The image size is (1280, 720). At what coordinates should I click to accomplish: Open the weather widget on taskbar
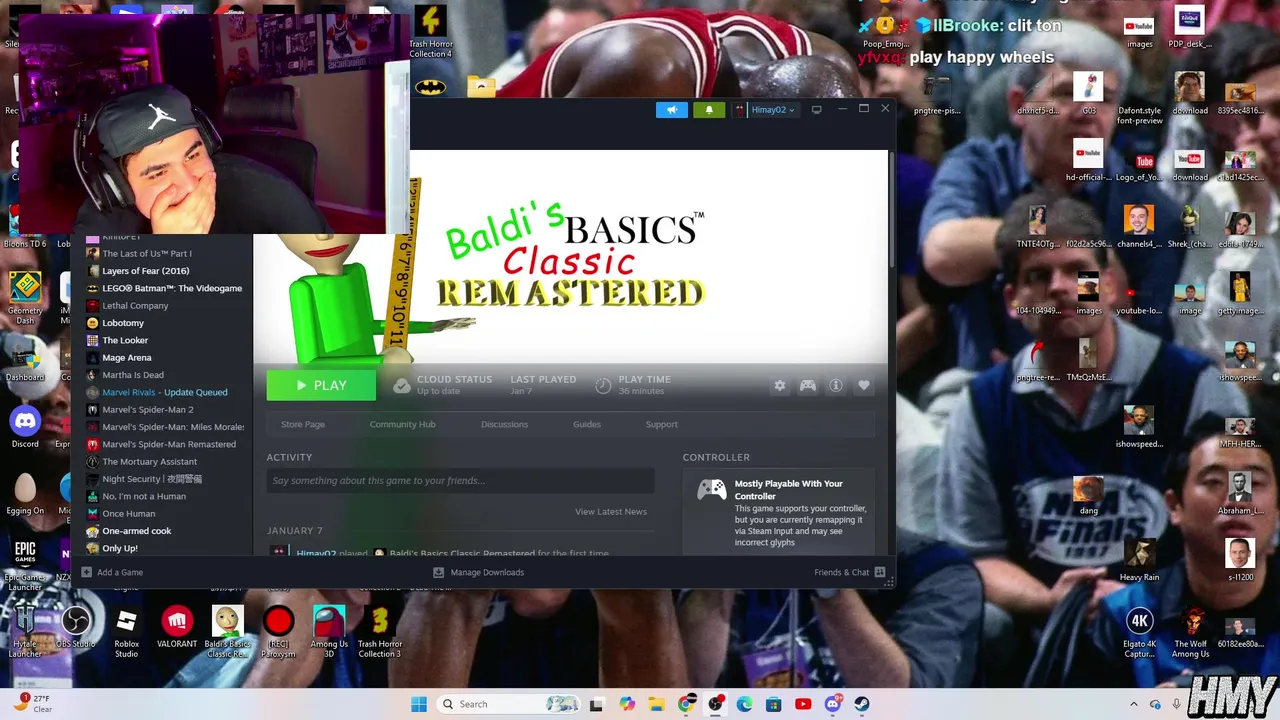[33, 704]
